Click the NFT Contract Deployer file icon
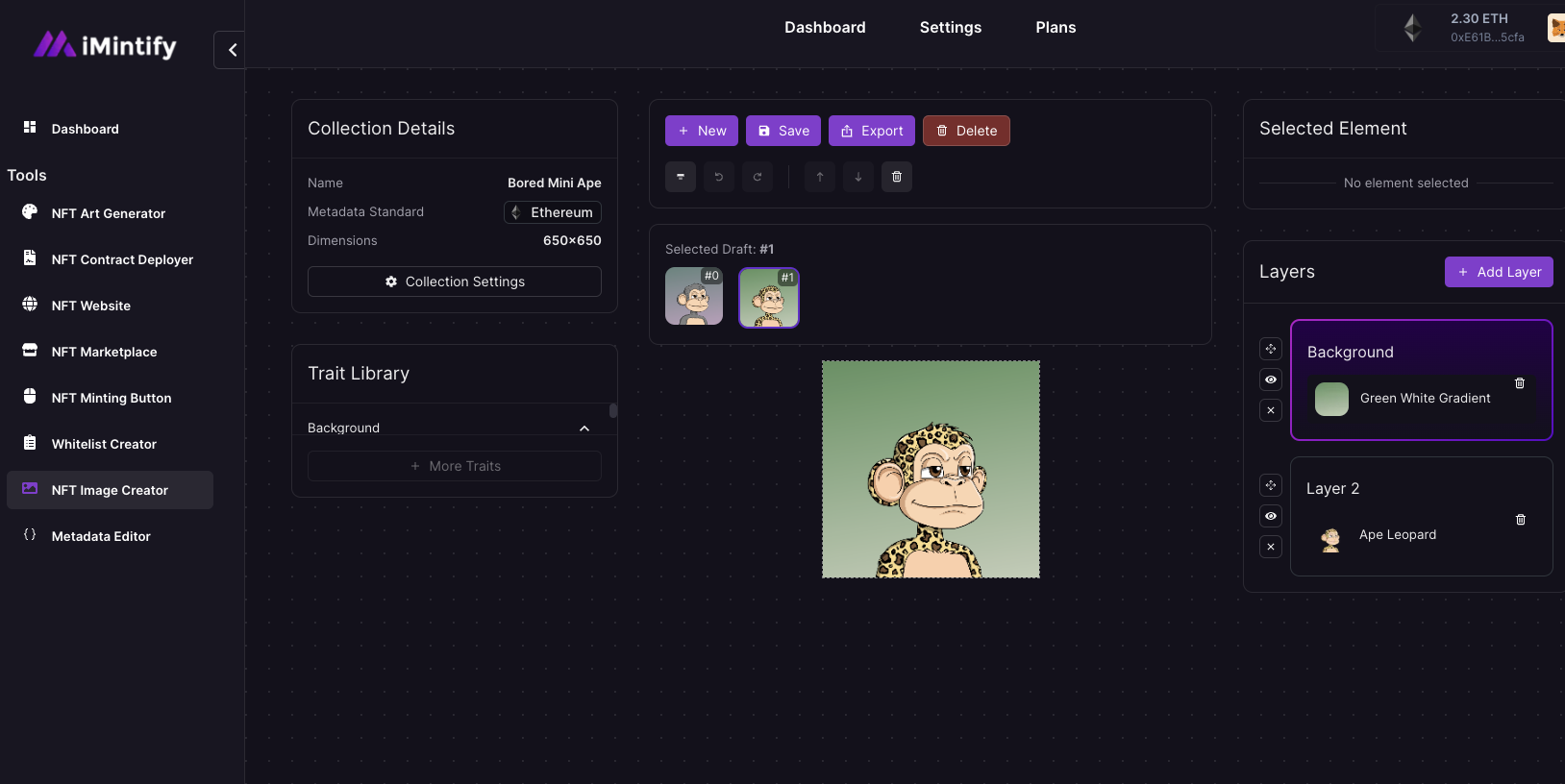The width and height of the screenshot is (1565, 784). coord(30,258)
